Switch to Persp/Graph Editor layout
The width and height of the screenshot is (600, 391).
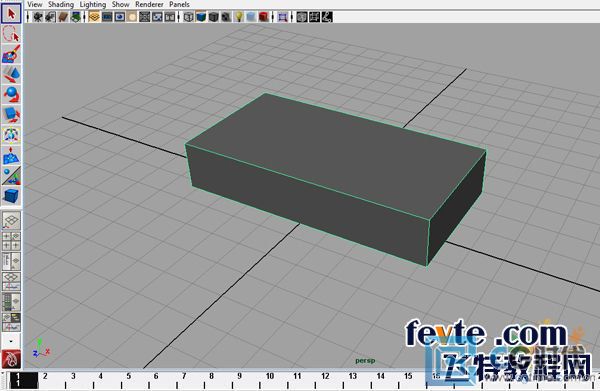(11, 281)
